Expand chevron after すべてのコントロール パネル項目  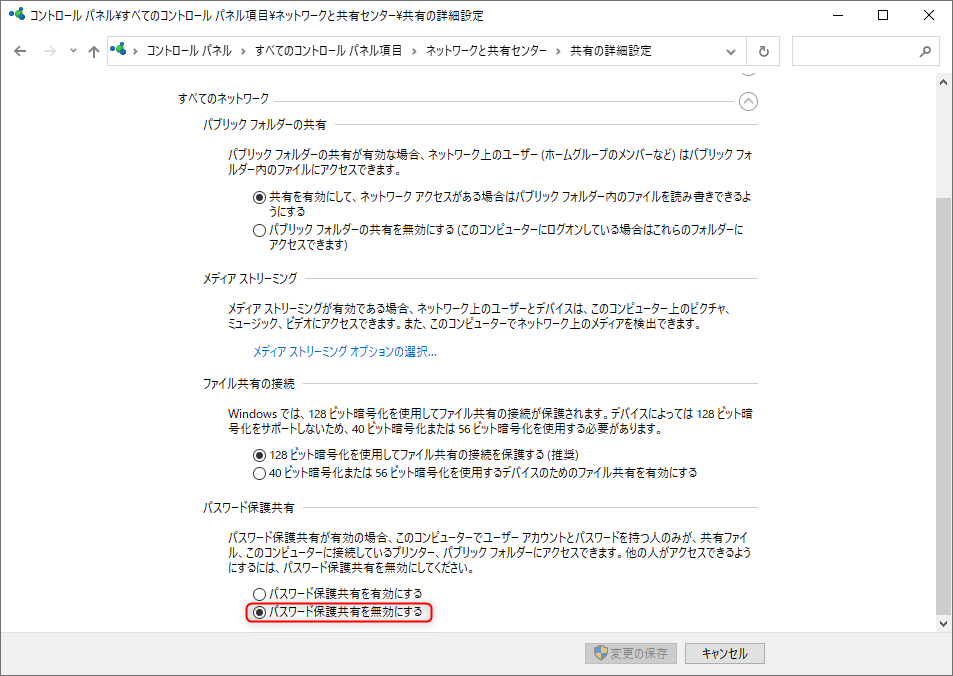pyautogui.click(x=414, y=52)
